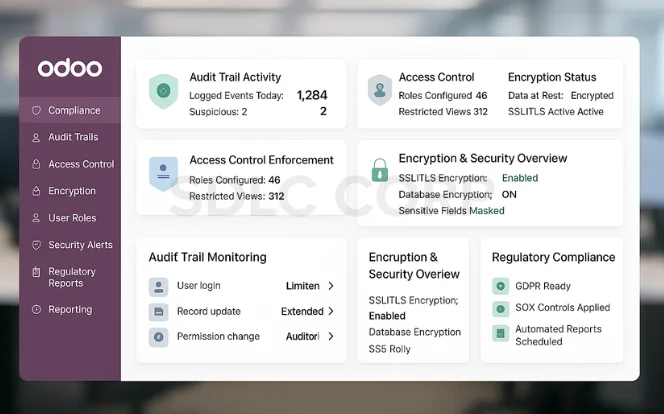The image size is (664, 414).
Task: Click the Audit Trail Activity card title
Action: coord(235,77)
